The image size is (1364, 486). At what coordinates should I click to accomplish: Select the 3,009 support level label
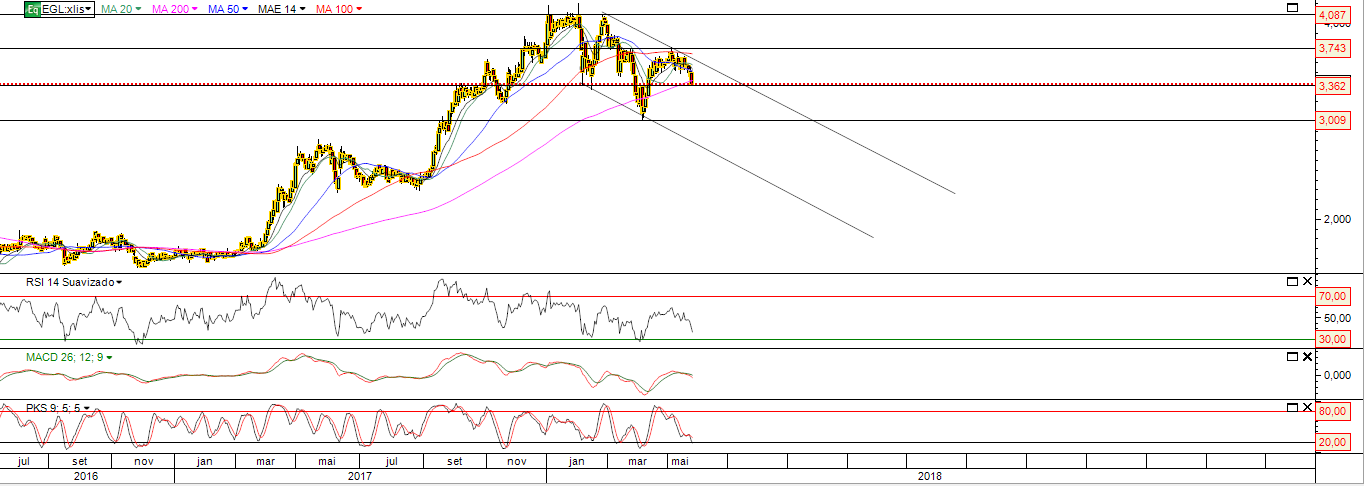coord(1331,120)
